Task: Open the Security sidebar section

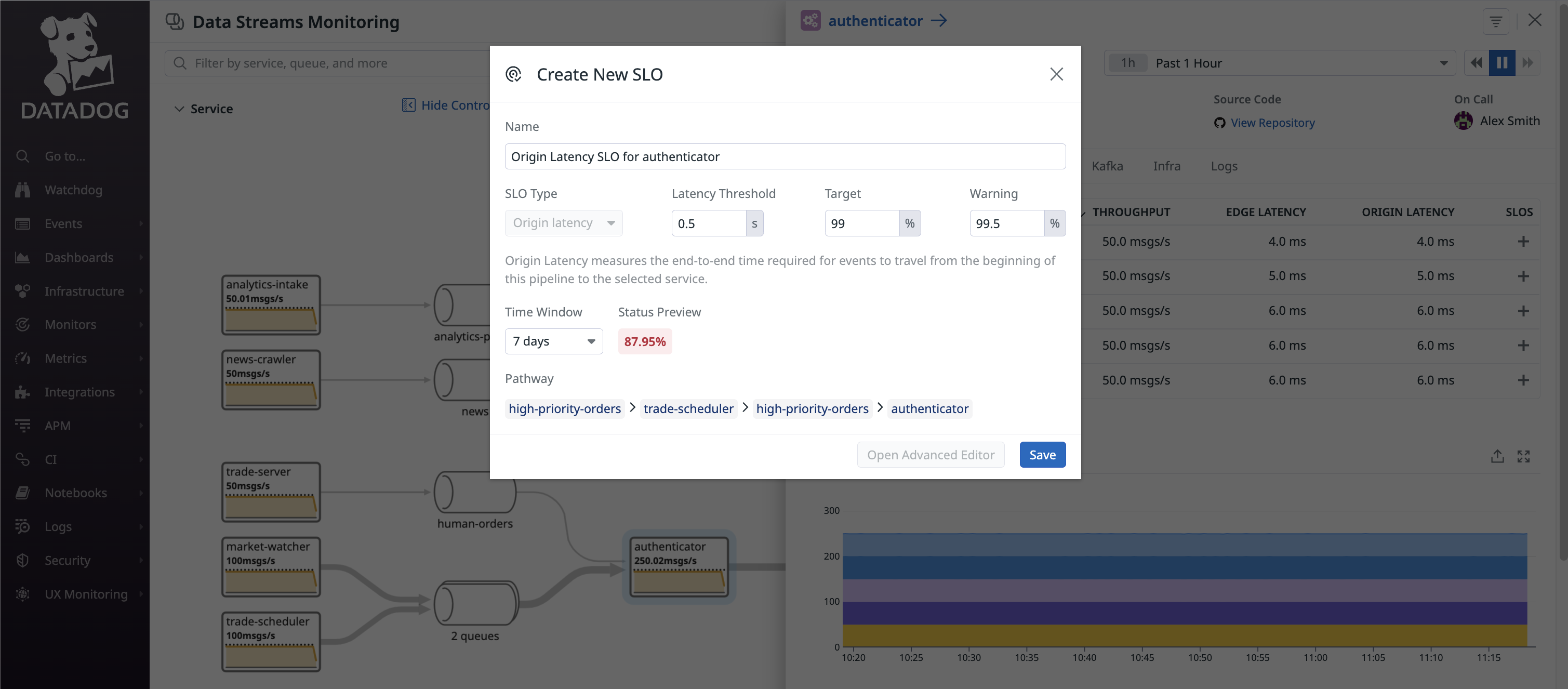Action: [x=67, y=560]
